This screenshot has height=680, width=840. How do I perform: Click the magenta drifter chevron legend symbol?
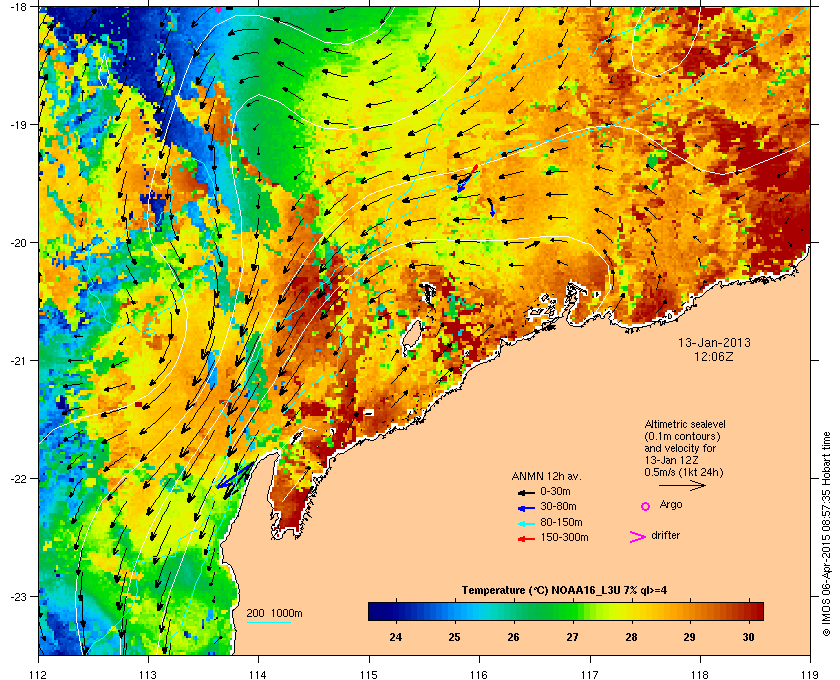click(638, 537)
